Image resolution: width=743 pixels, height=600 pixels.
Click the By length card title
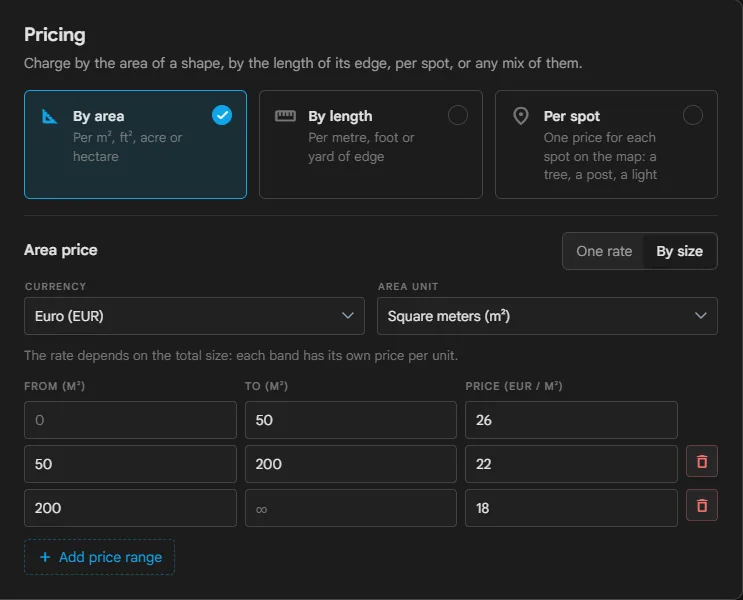point(340,116)
